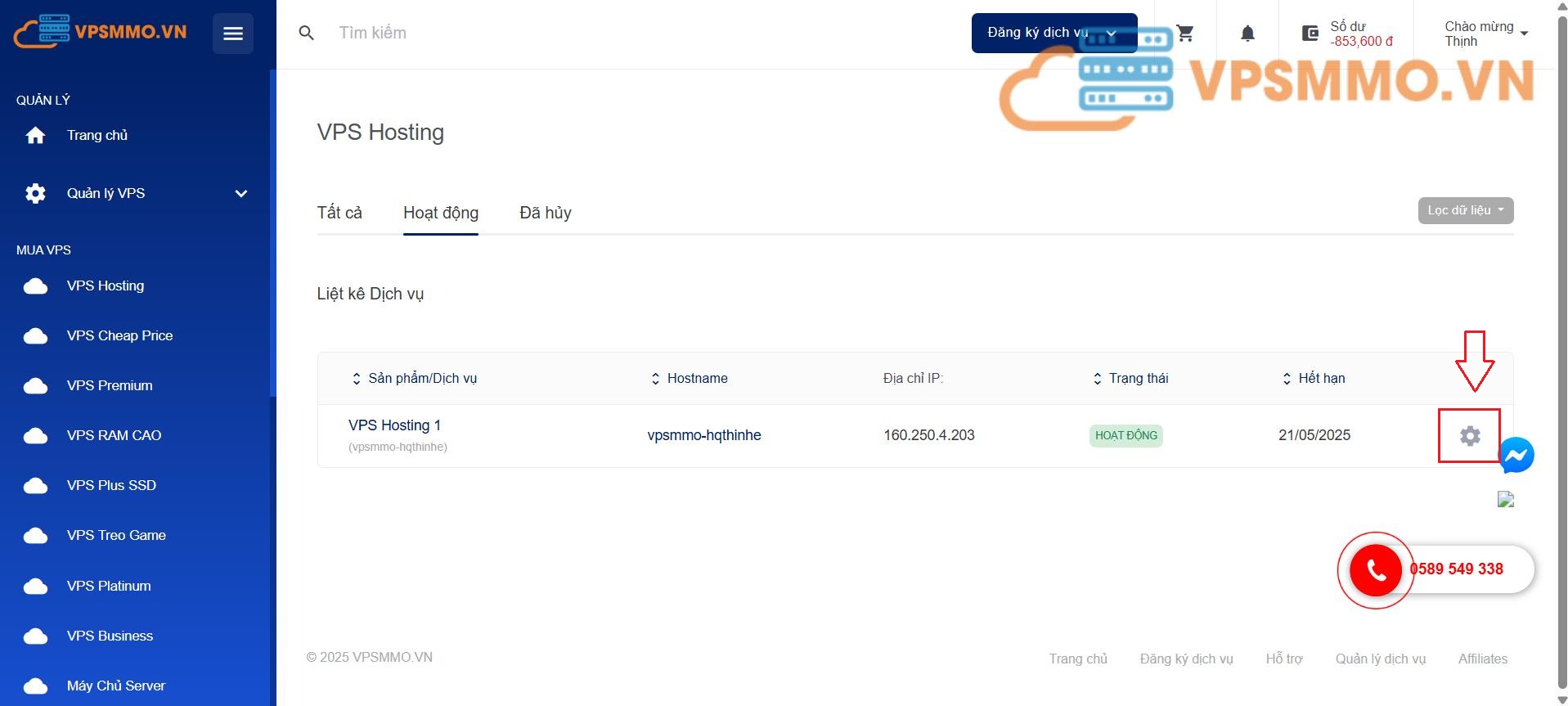This screenshot has height=706, width=1568.
Task: Click the search magnifier icon
Action: (x=307, y=34)
